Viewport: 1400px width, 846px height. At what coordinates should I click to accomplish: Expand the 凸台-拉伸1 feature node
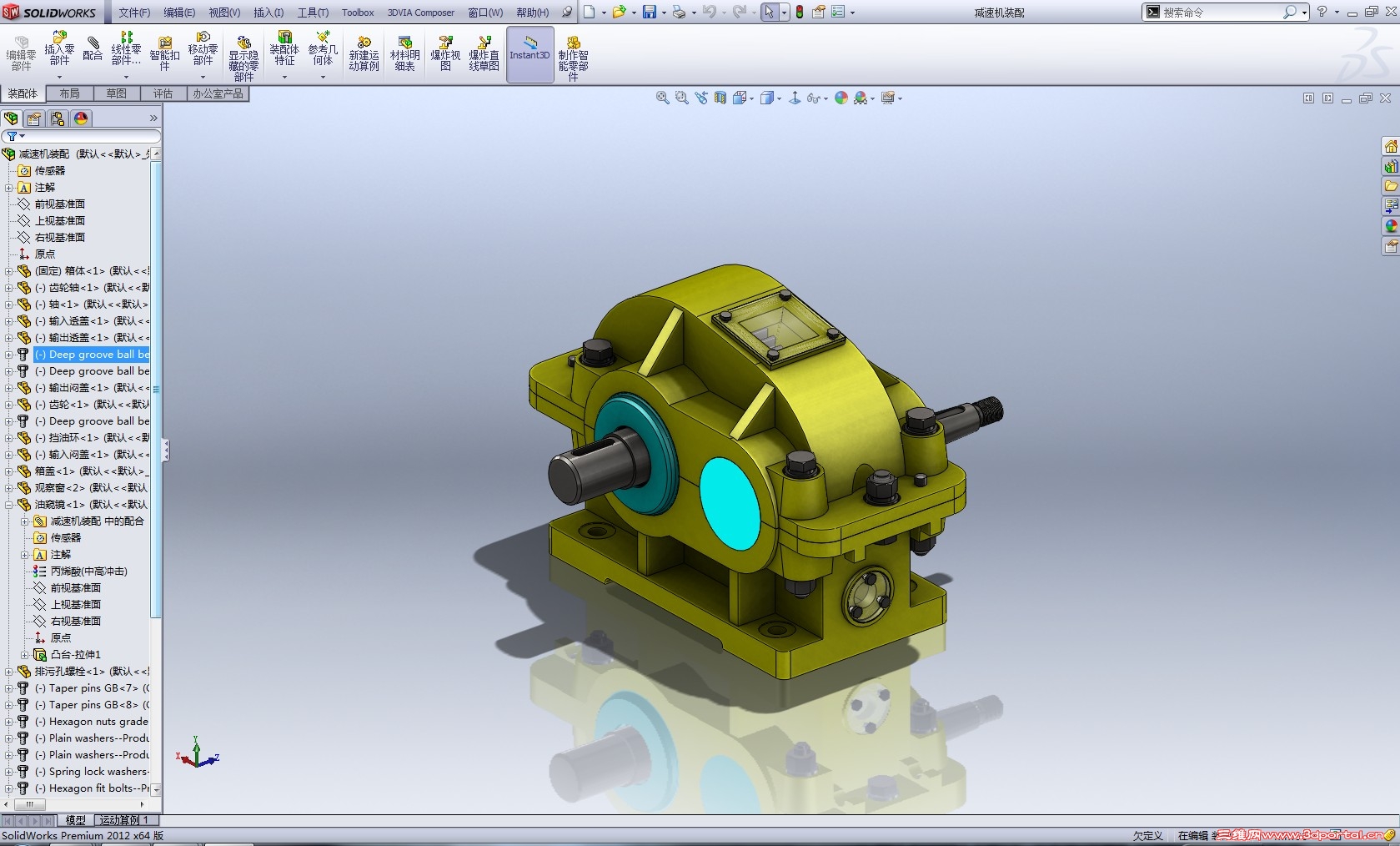25,655
